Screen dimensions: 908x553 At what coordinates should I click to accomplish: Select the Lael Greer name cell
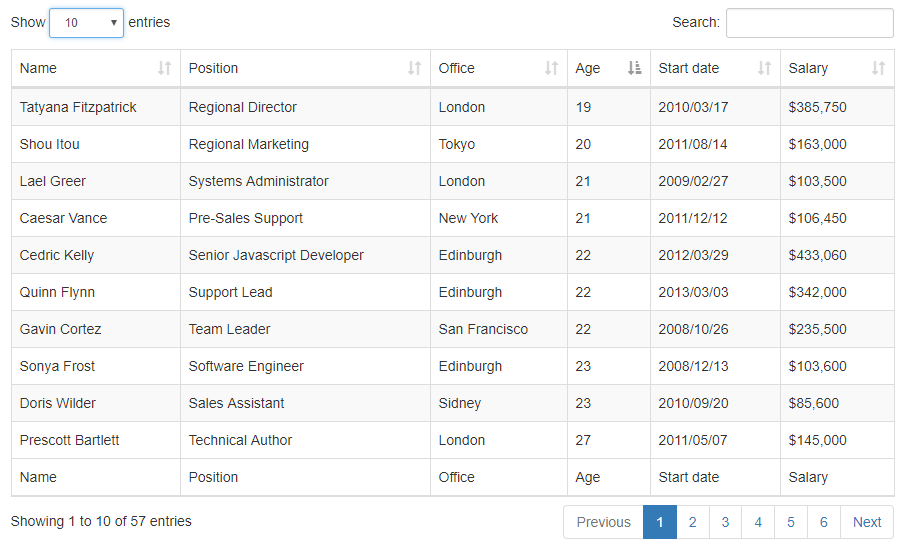click(96, 181)
